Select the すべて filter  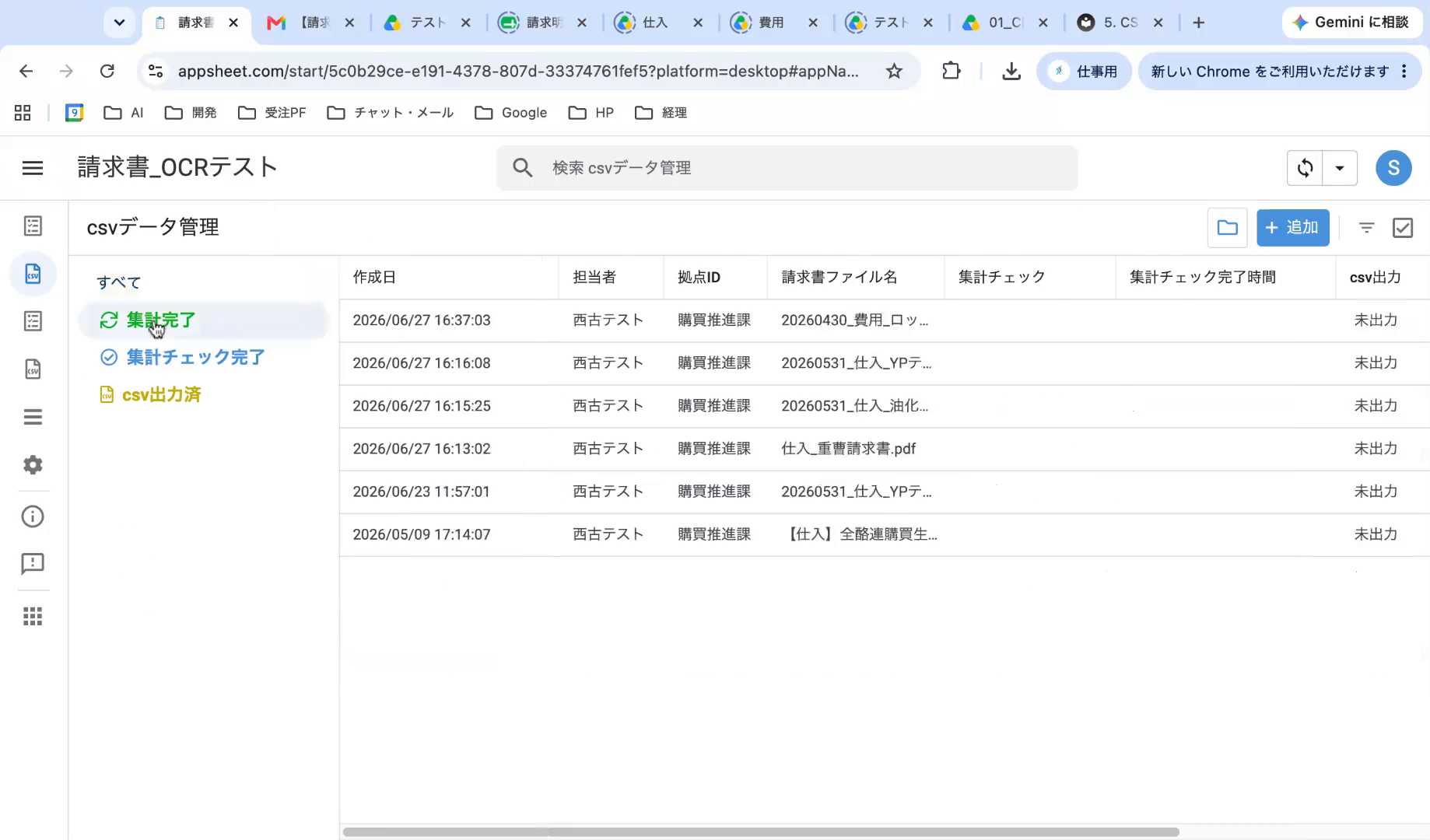(x=118, y=282)
